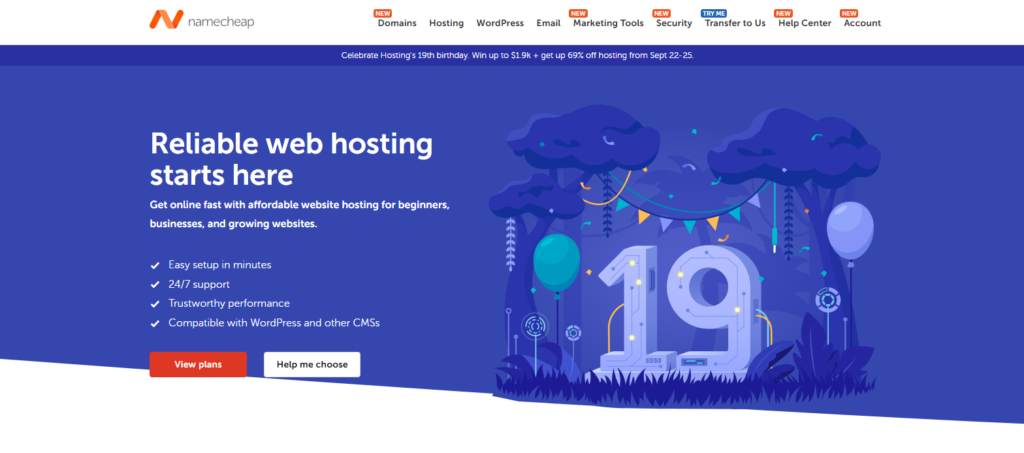
Task: Click the NEW badge above Help Center
Action: [784, 13]
